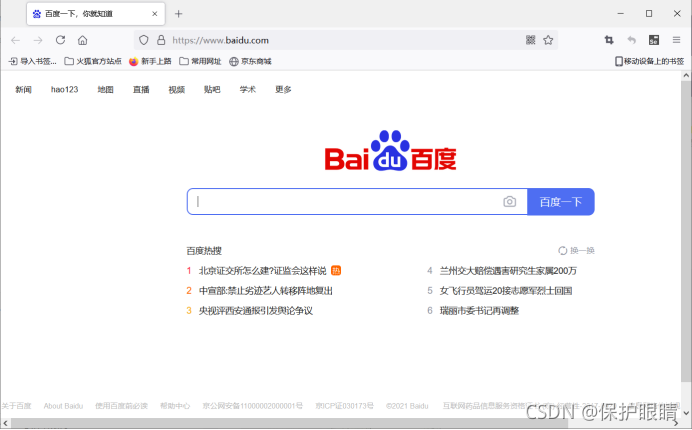Viewport: 692px width, 430px height.
Task: Open the extension icon beside hamburger menu
Action: (654, 40)
